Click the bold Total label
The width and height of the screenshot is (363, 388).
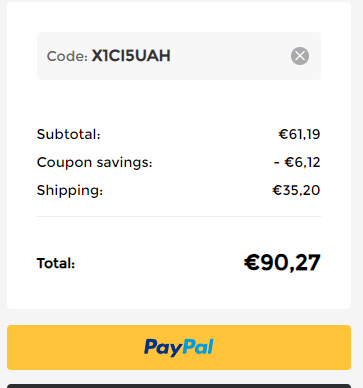(x=56, y=263)
